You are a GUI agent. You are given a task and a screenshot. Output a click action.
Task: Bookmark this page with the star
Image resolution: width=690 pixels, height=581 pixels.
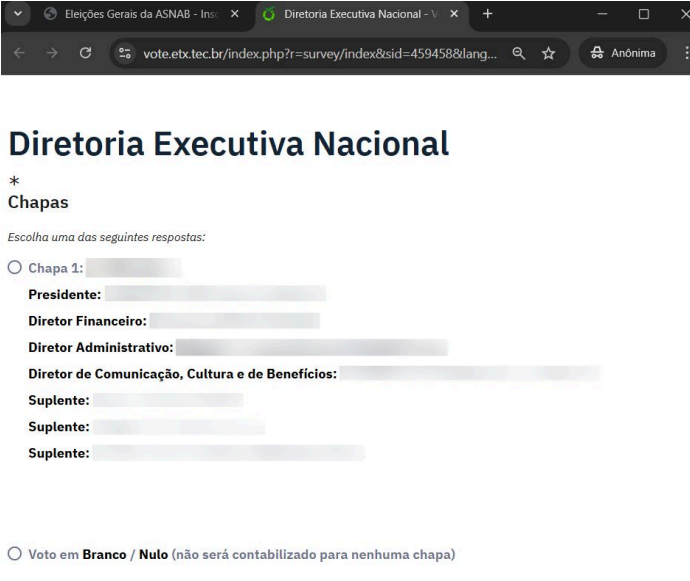[548, 53]
